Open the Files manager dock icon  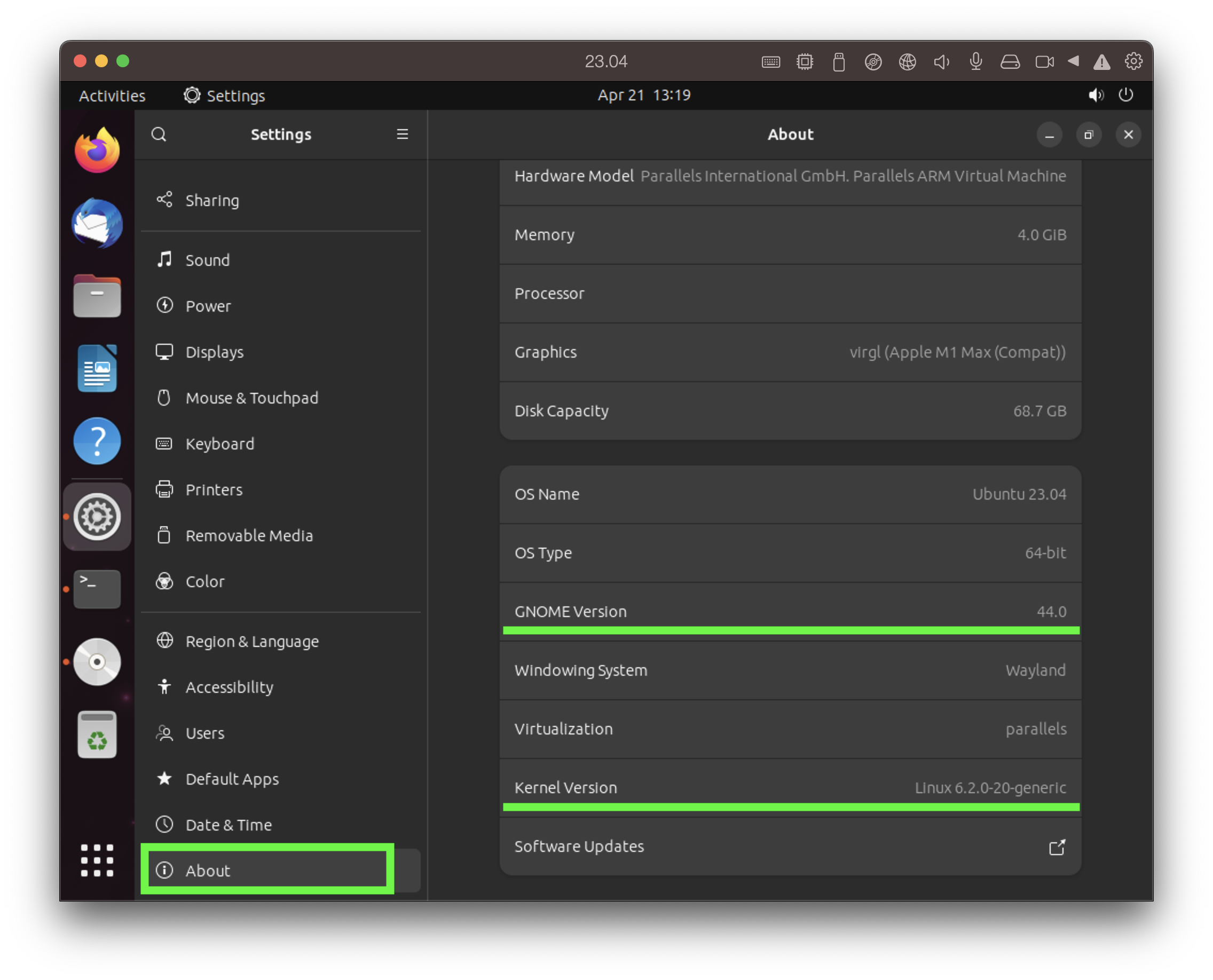point(97,296)
